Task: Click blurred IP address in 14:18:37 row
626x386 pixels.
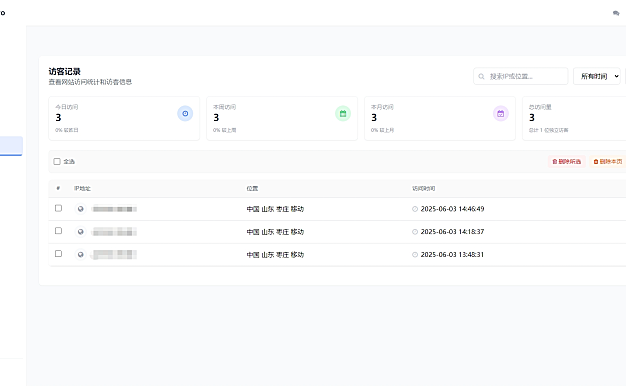Action: point(114,232)
